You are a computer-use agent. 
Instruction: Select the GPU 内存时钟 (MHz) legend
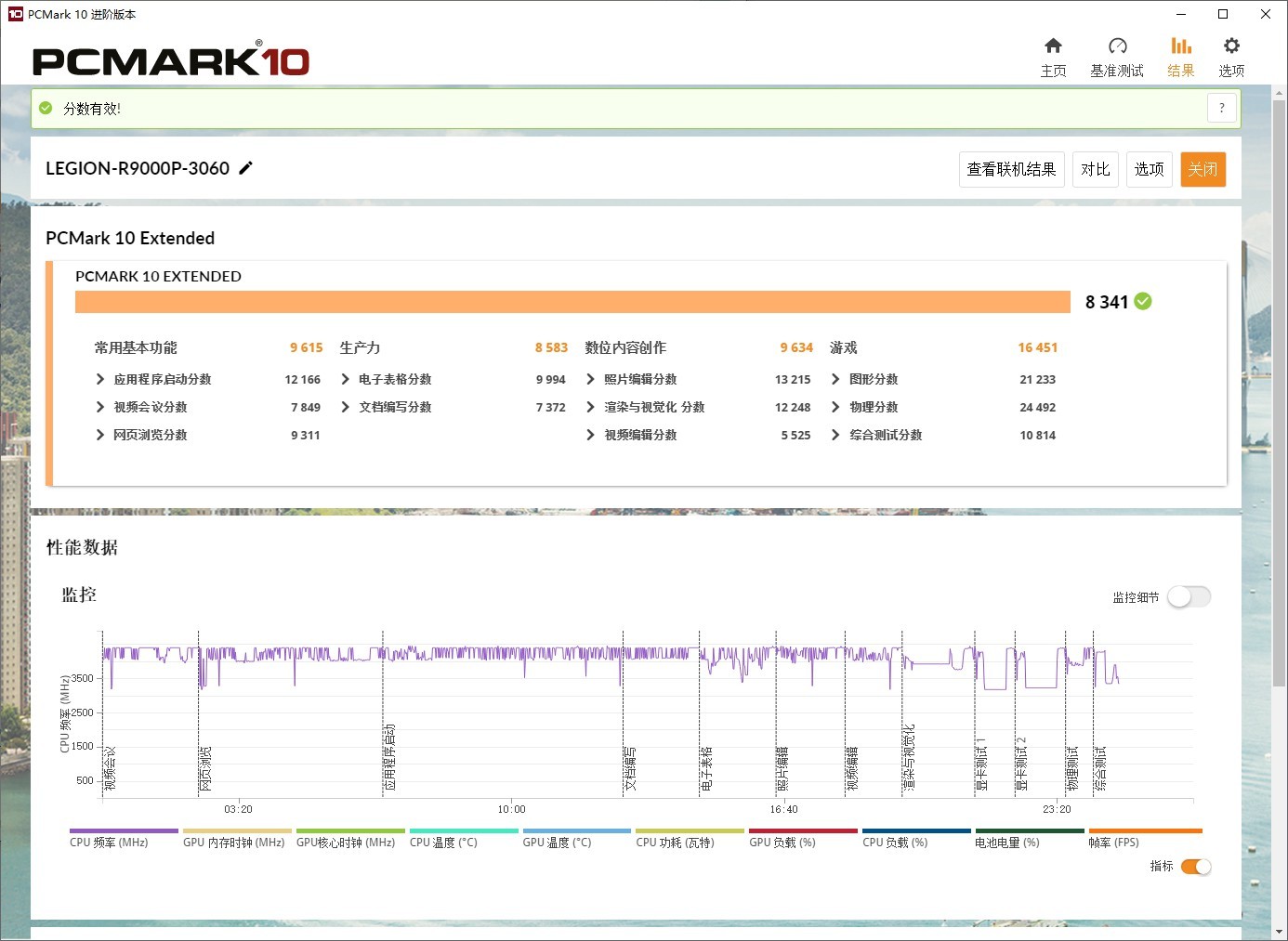point(237,839)
